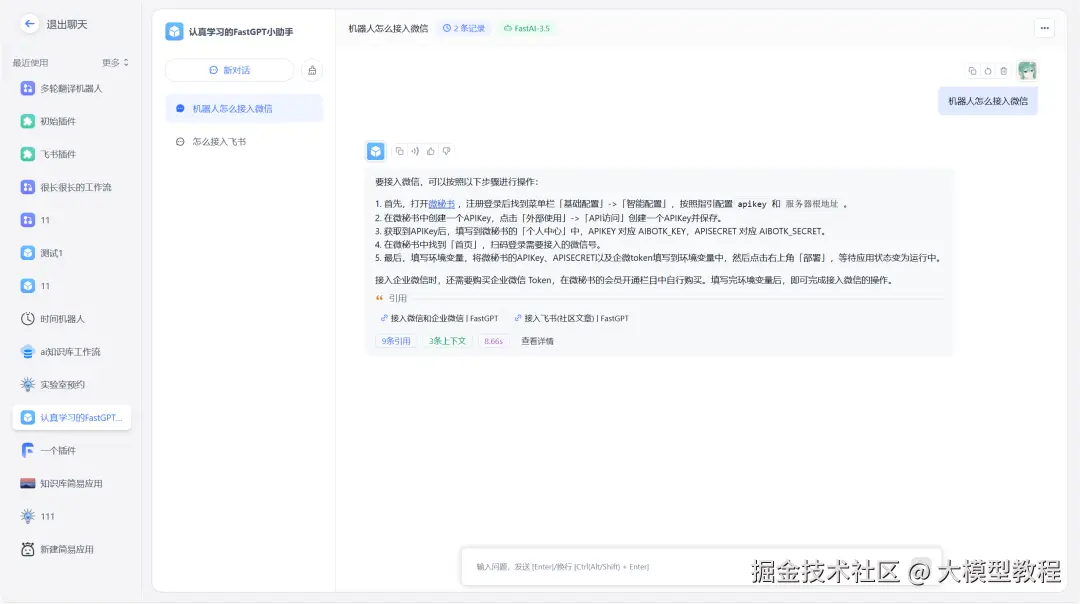Open the 多轮翻译机器人 app
1080x604 pixels.
pyautogui.click(x=72, y=88)
